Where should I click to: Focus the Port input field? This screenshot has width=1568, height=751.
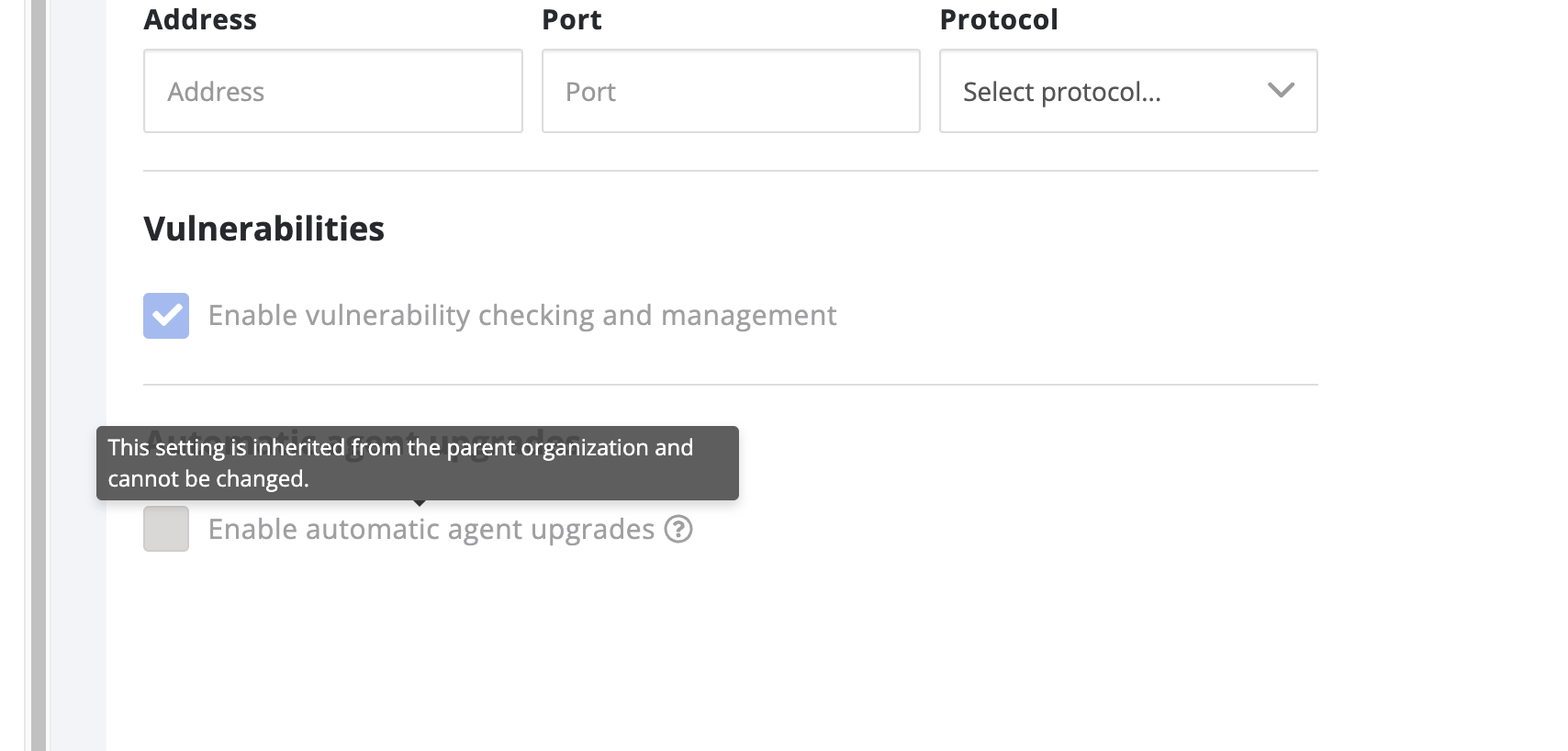pos(731,91)
